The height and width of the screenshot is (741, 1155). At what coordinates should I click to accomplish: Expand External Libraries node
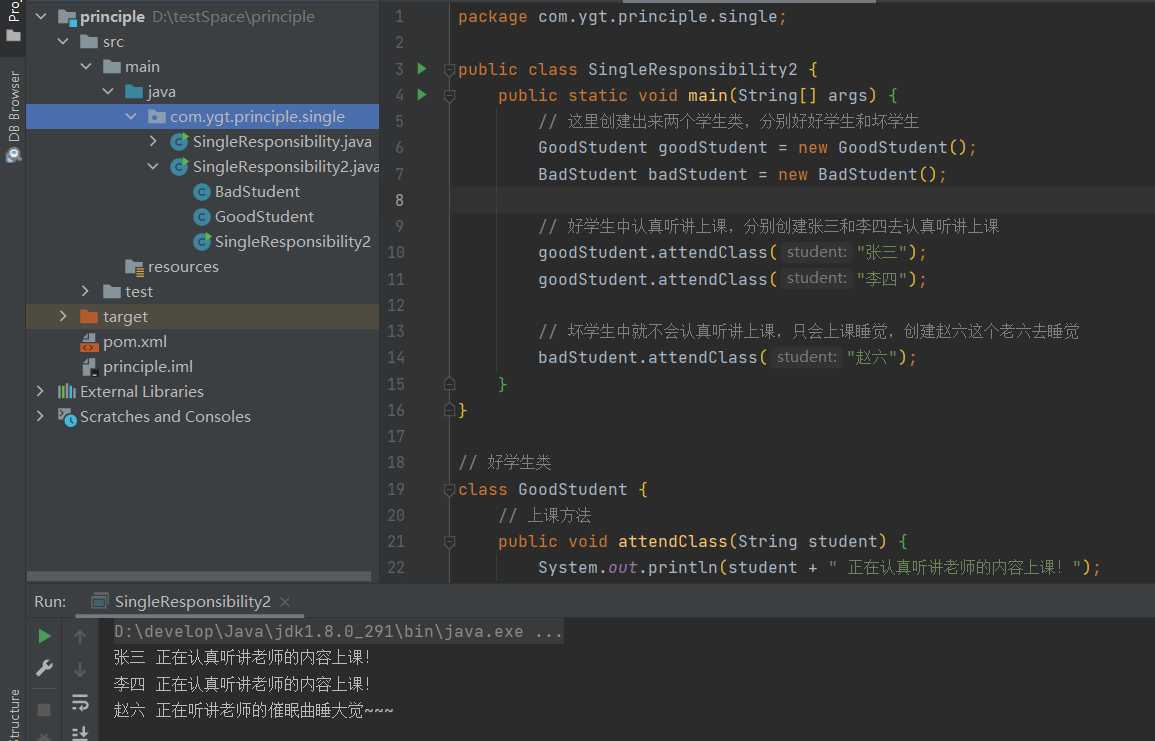tap(41, 391)
